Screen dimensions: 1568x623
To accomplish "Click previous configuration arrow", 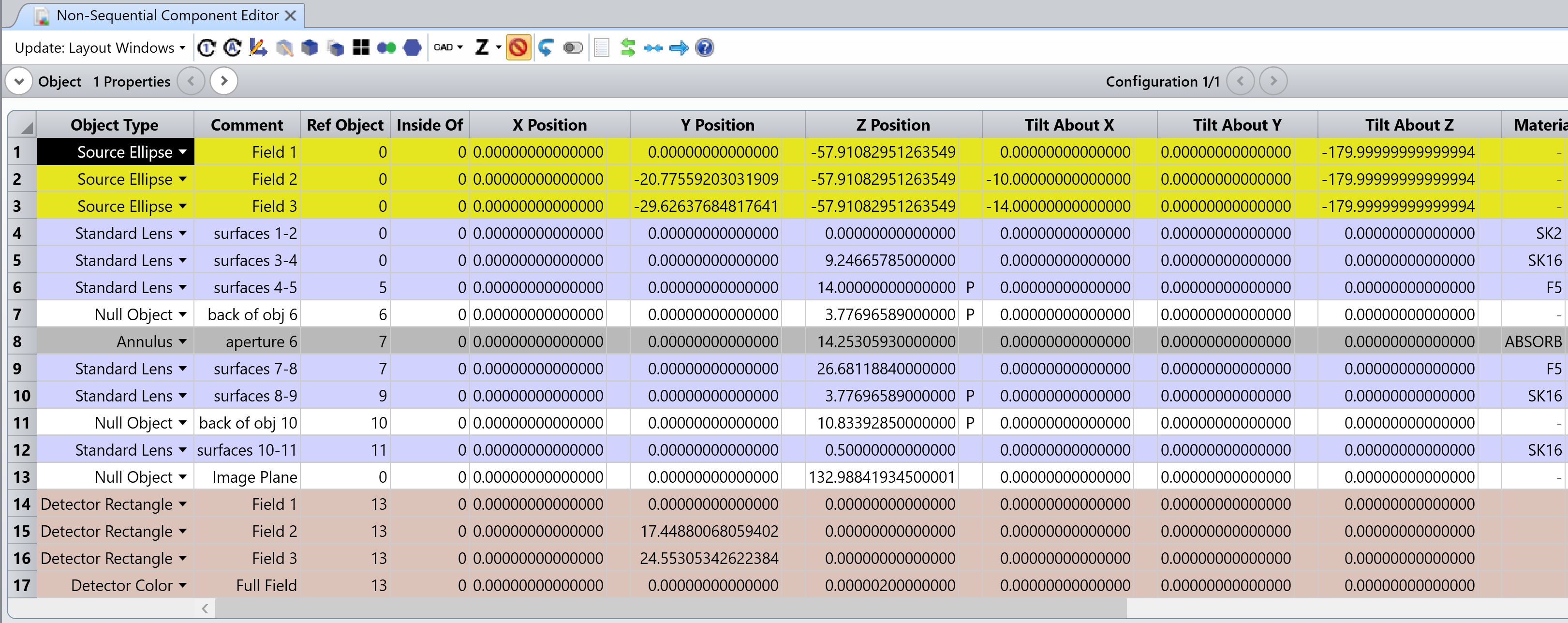I will tap(1240, 81).
